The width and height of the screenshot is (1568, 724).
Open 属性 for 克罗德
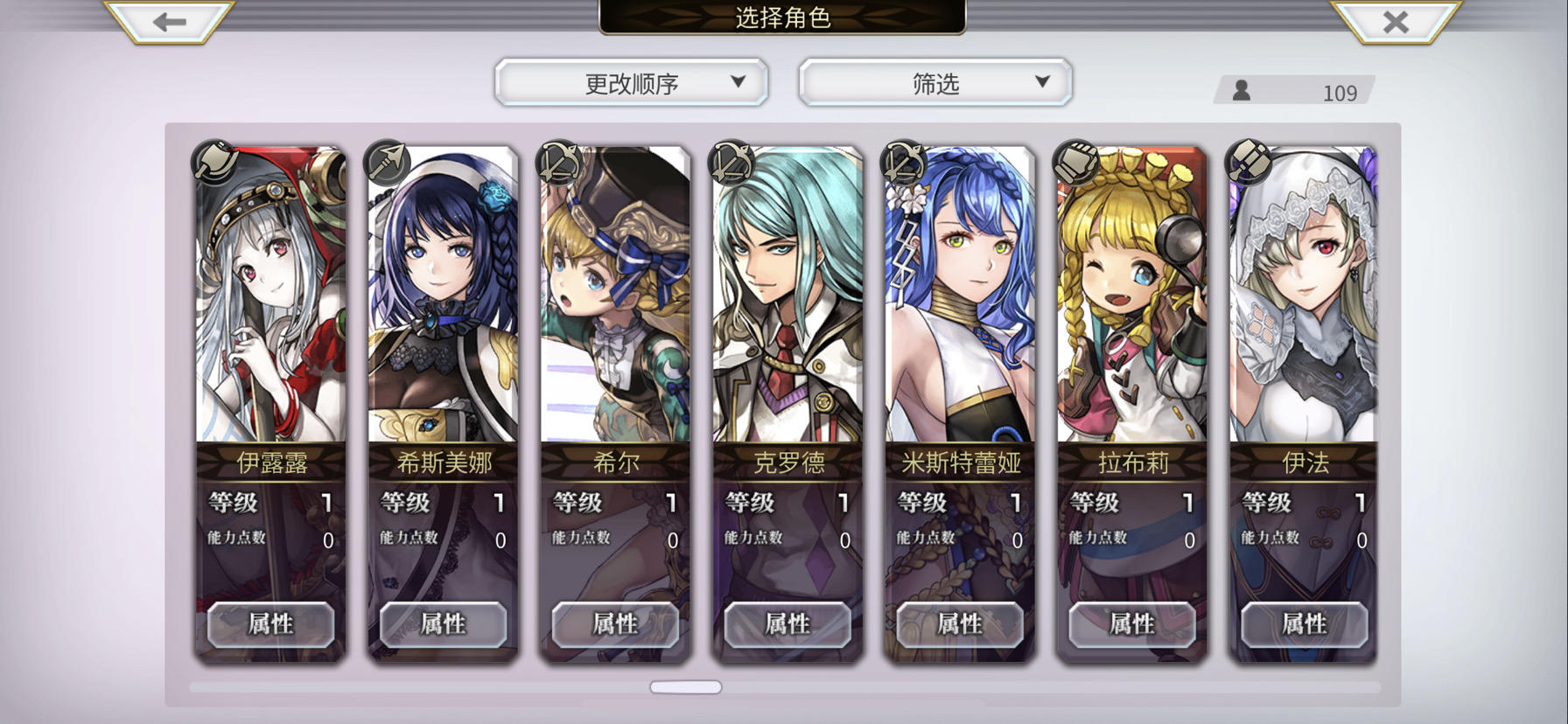point(787,624)
